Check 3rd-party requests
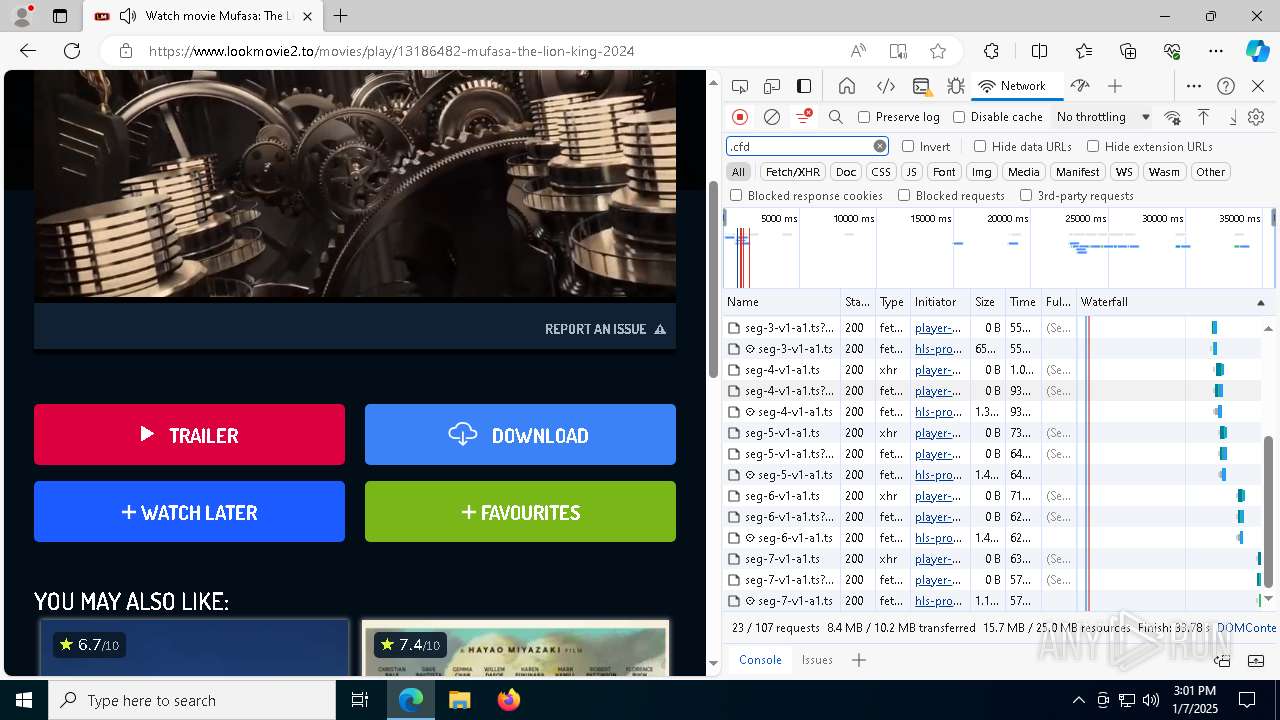The width and height of the screenshot is (1280, 720). pos(1026,196)
